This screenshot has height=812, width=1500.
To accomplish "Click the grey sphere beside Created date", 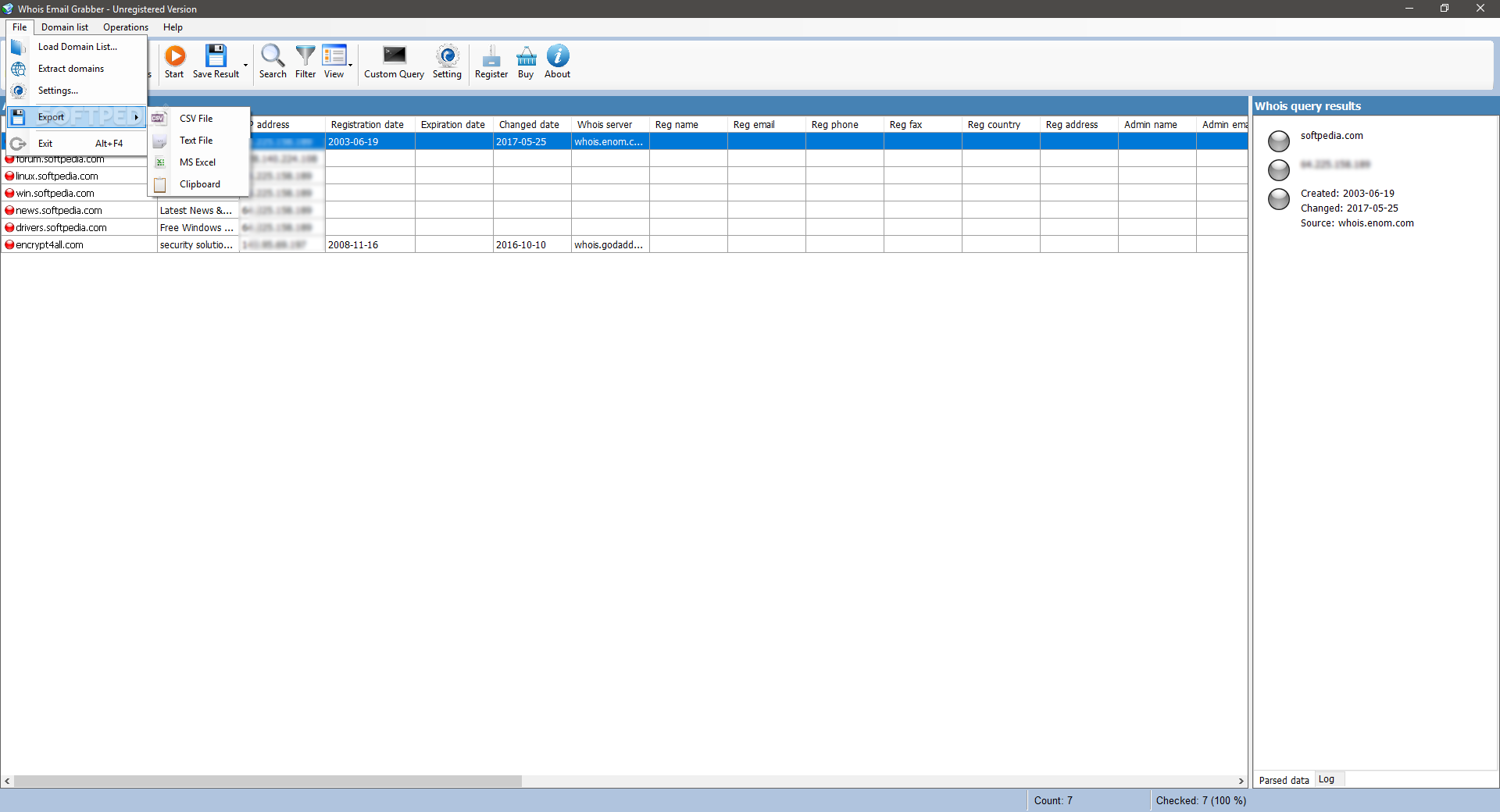I will click(1279, 199).
